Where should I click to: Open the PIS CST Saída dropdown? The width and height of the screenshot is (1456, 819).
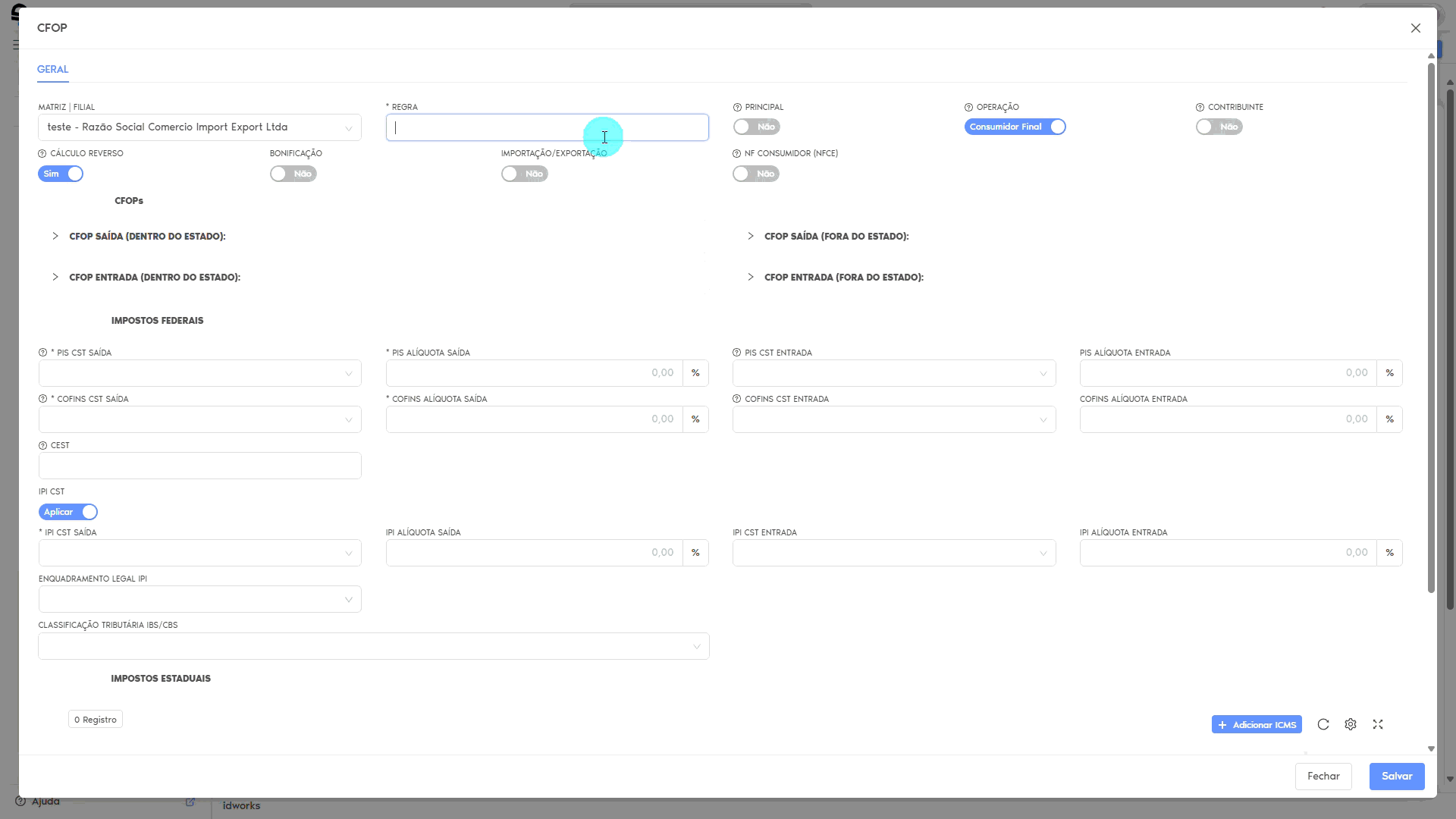click(199, 373)
